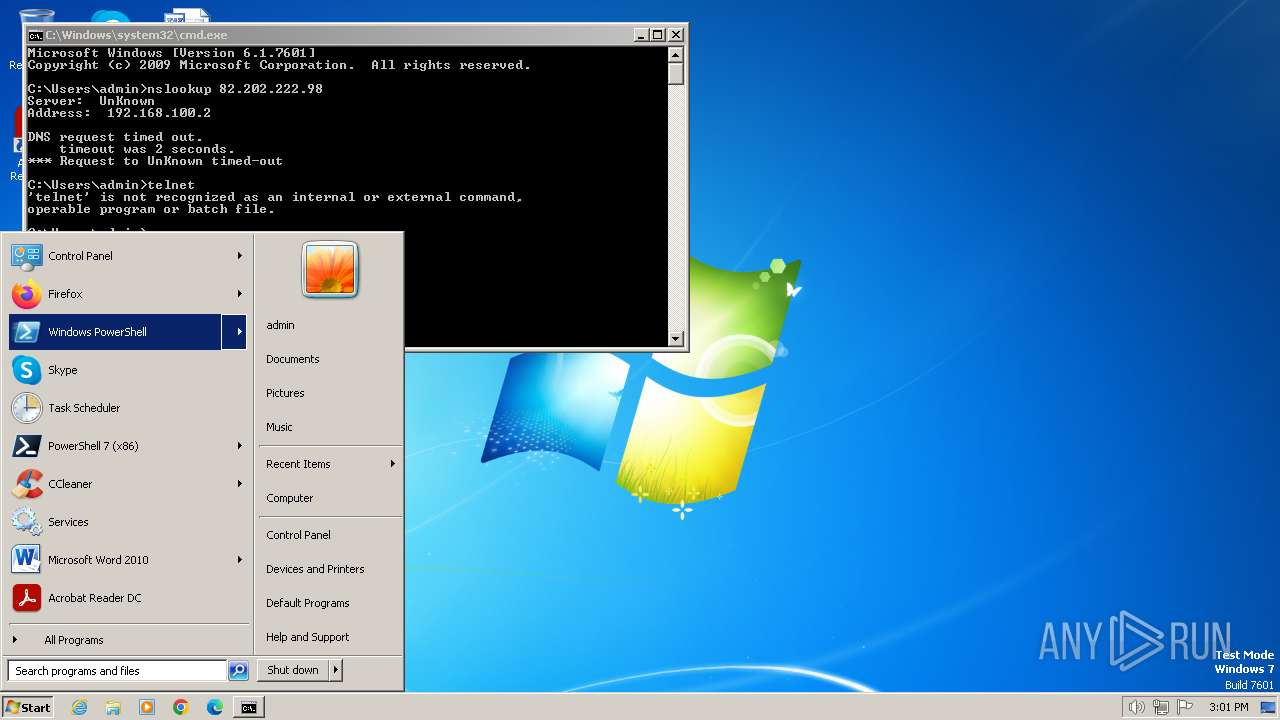Open Control Panel icon in pinned list
Image resolution: width=1280 pixels, height=720 pixels.
click(26, 256)
